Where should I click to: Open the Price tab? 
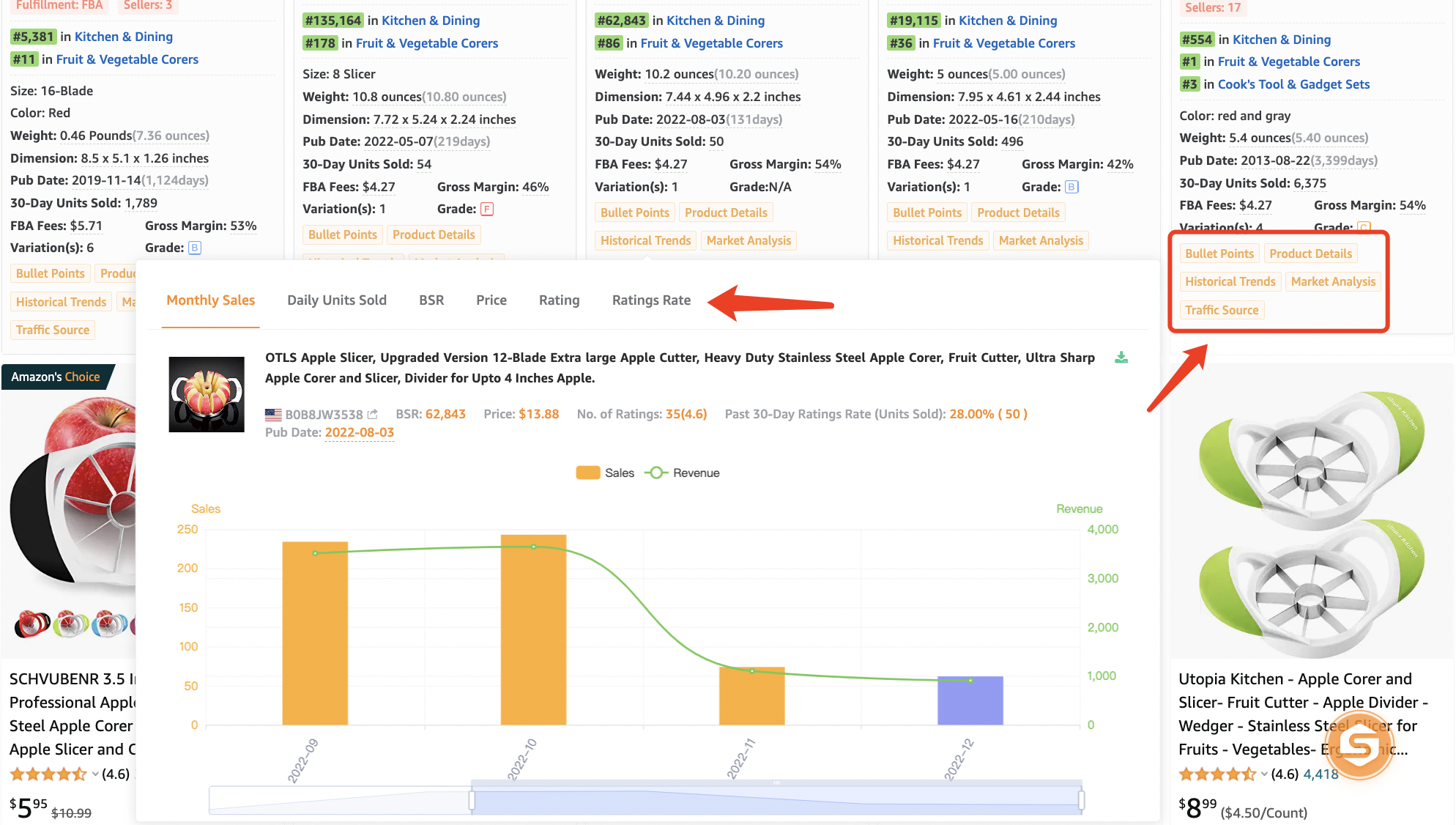491,300
